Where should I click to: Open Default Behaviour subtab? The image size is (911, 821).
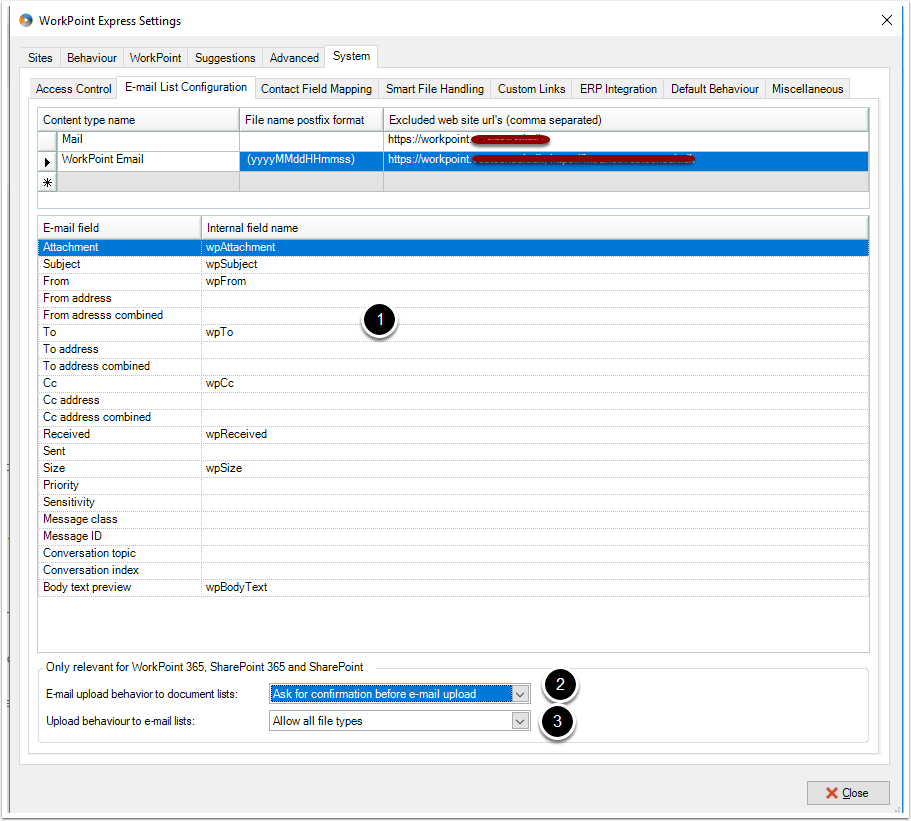715,89
